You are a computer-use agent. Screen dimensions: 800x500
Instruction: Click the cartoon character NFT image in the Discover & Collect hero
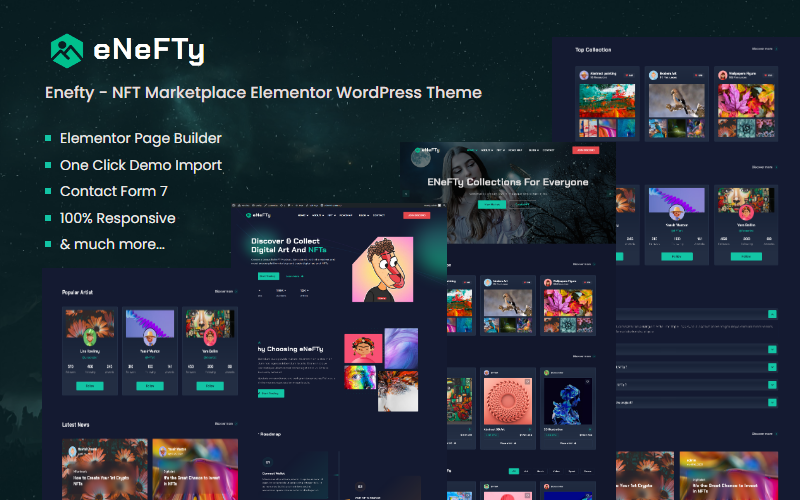[x=382, y=270]
